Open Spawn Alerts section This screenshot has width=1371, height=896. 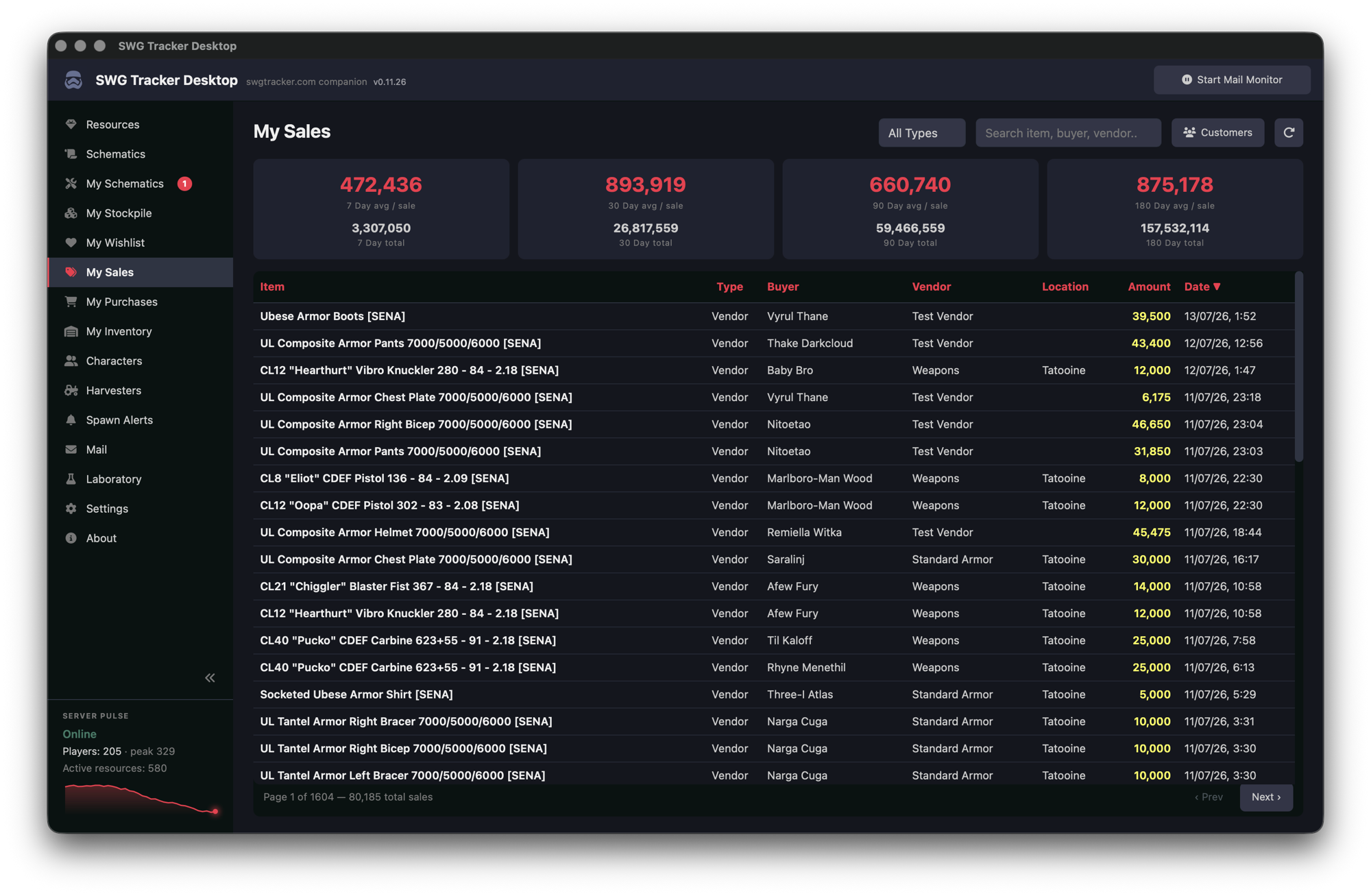(x=141, y=420)
